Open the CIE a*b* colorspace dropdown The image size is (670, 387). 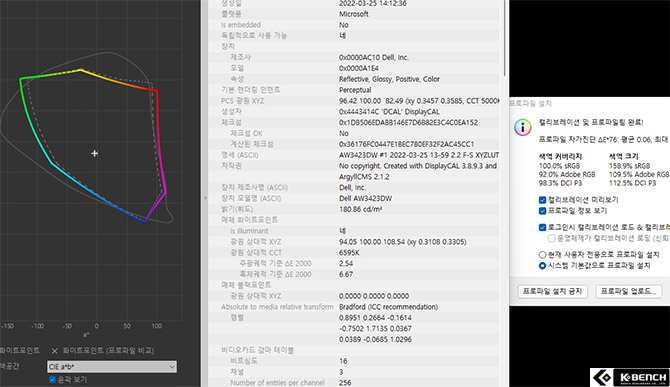coord(112,366)
